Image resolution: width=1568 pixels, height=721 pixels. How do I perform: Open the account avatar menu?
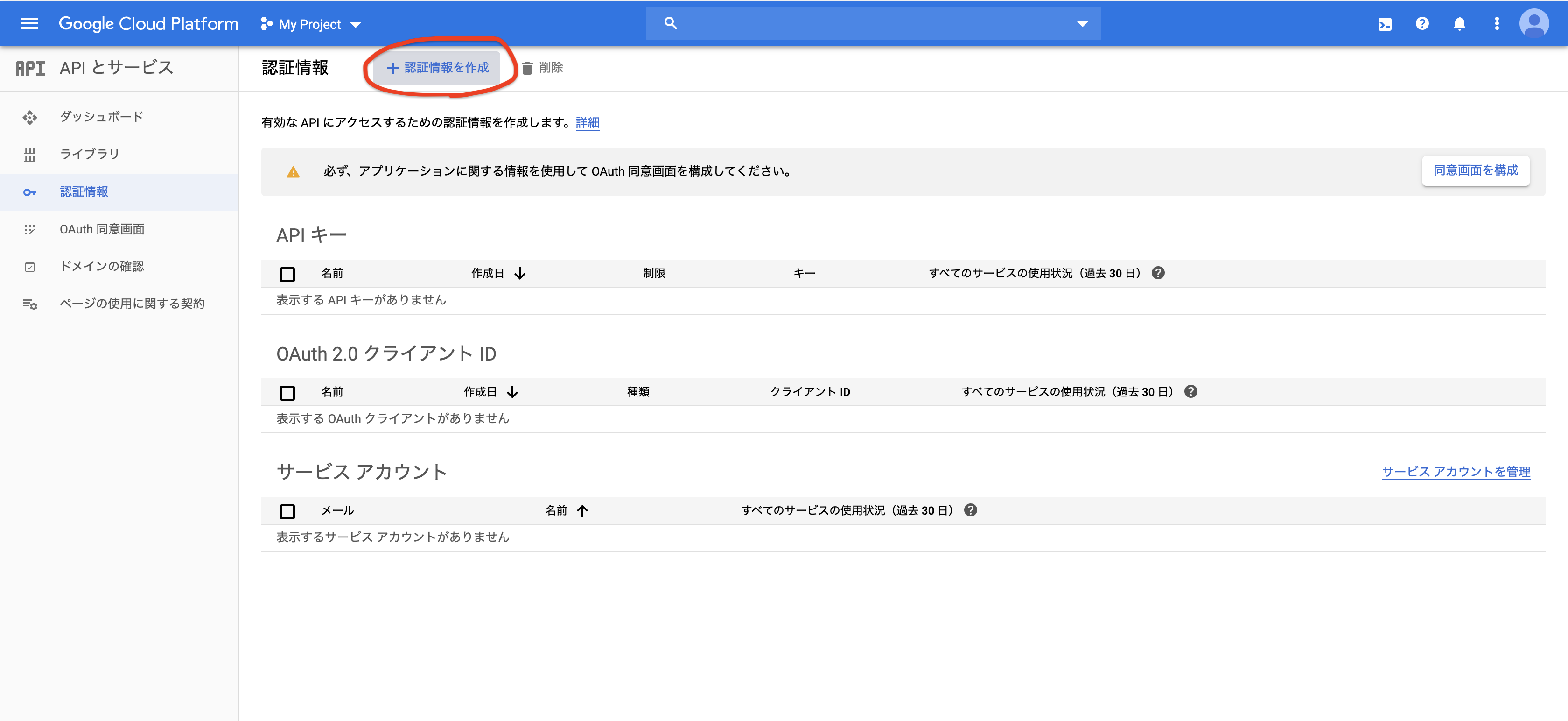[x=1534, y=24]
